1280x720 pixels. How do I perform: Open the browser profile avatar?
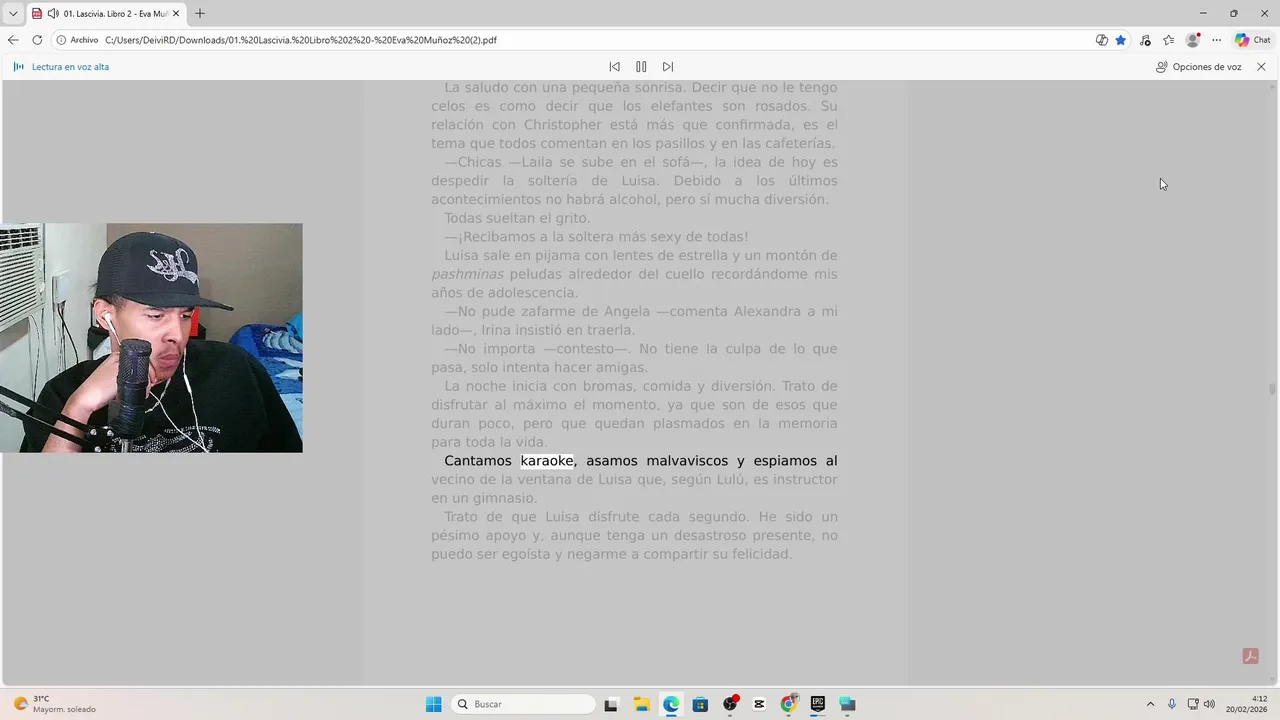1192,40
